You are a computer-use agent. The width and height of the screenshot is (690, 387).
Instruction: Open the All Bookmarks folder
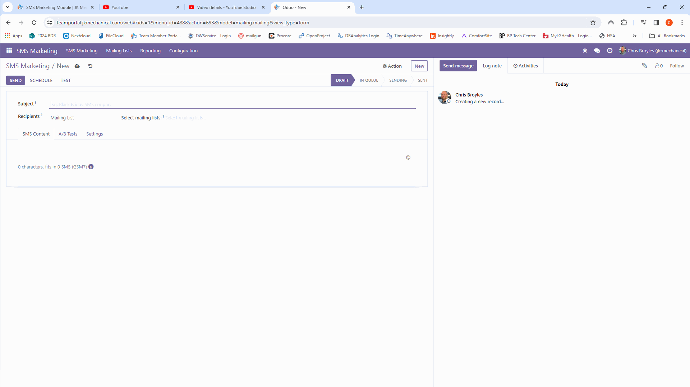667,36
